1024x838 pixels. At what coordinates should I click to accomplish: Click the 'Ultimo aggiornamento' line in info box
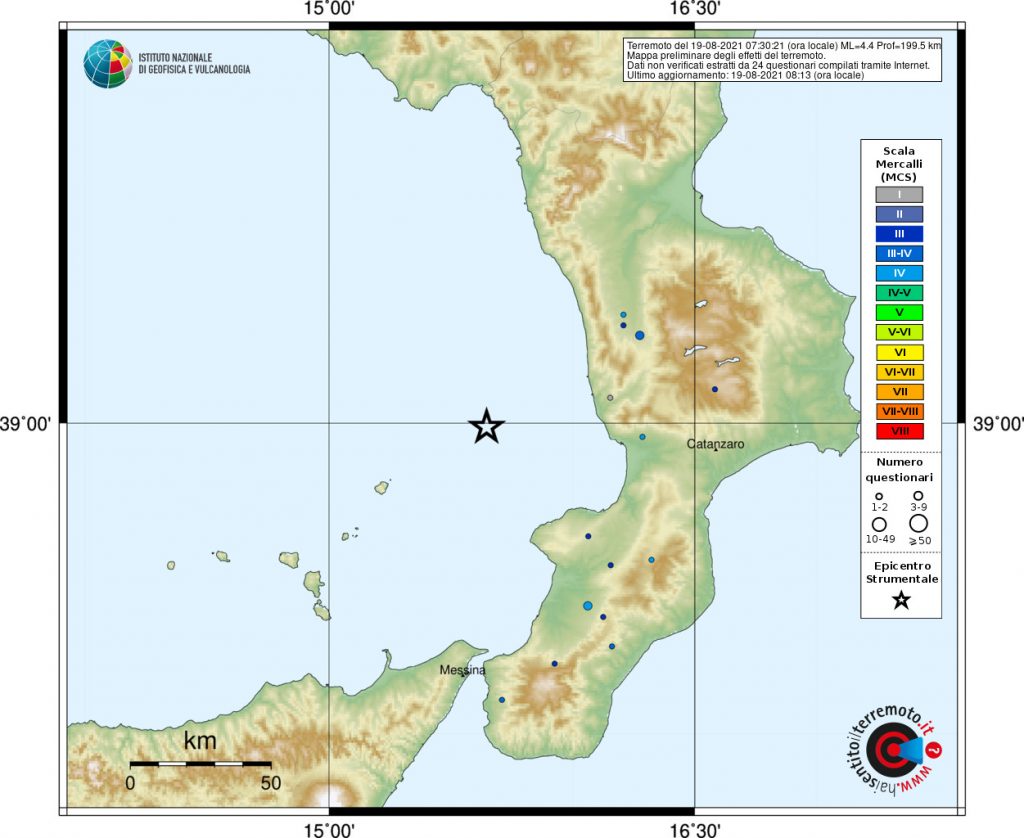(745, 76)
